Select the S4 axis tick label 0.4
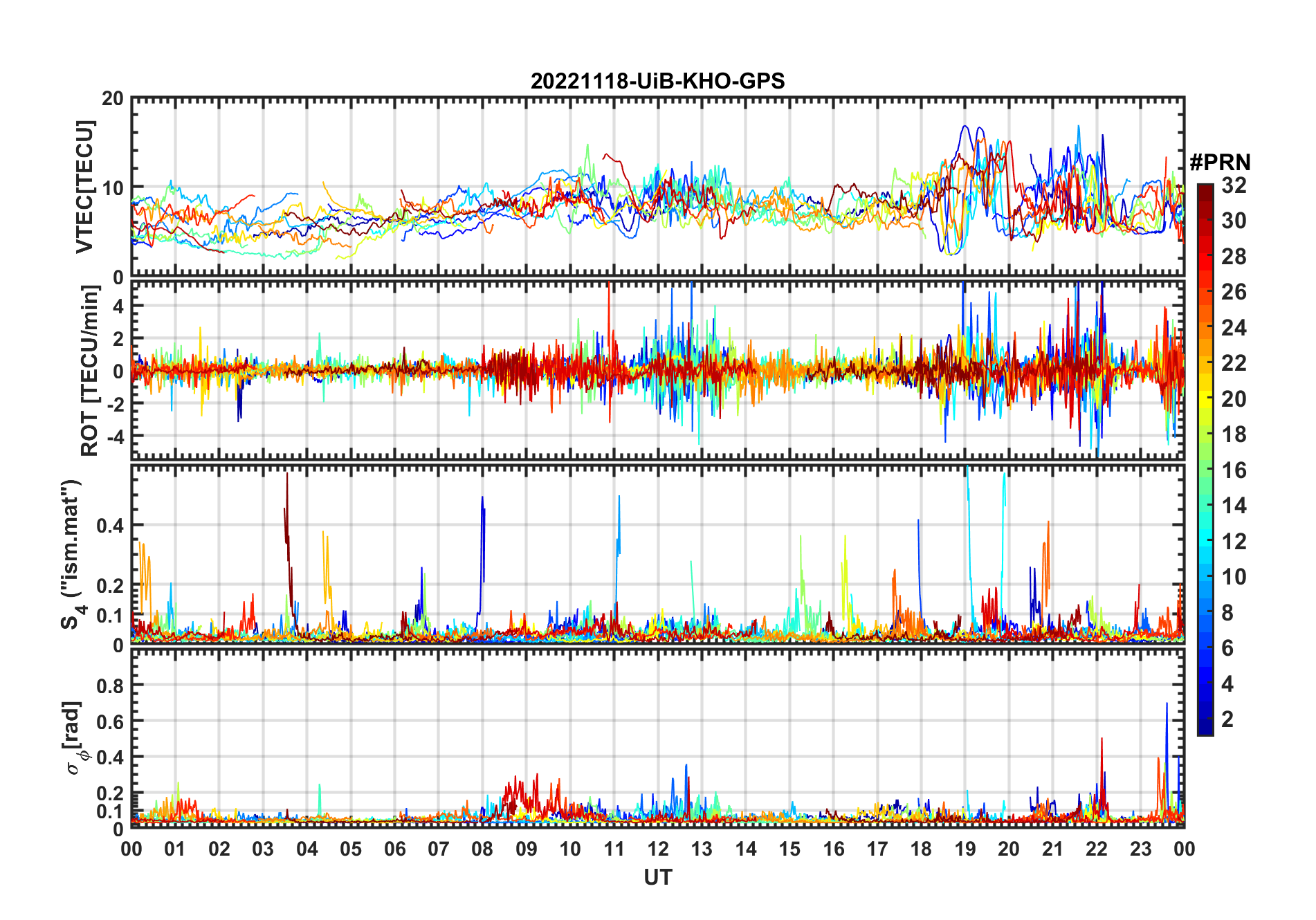 coord(110,526)
